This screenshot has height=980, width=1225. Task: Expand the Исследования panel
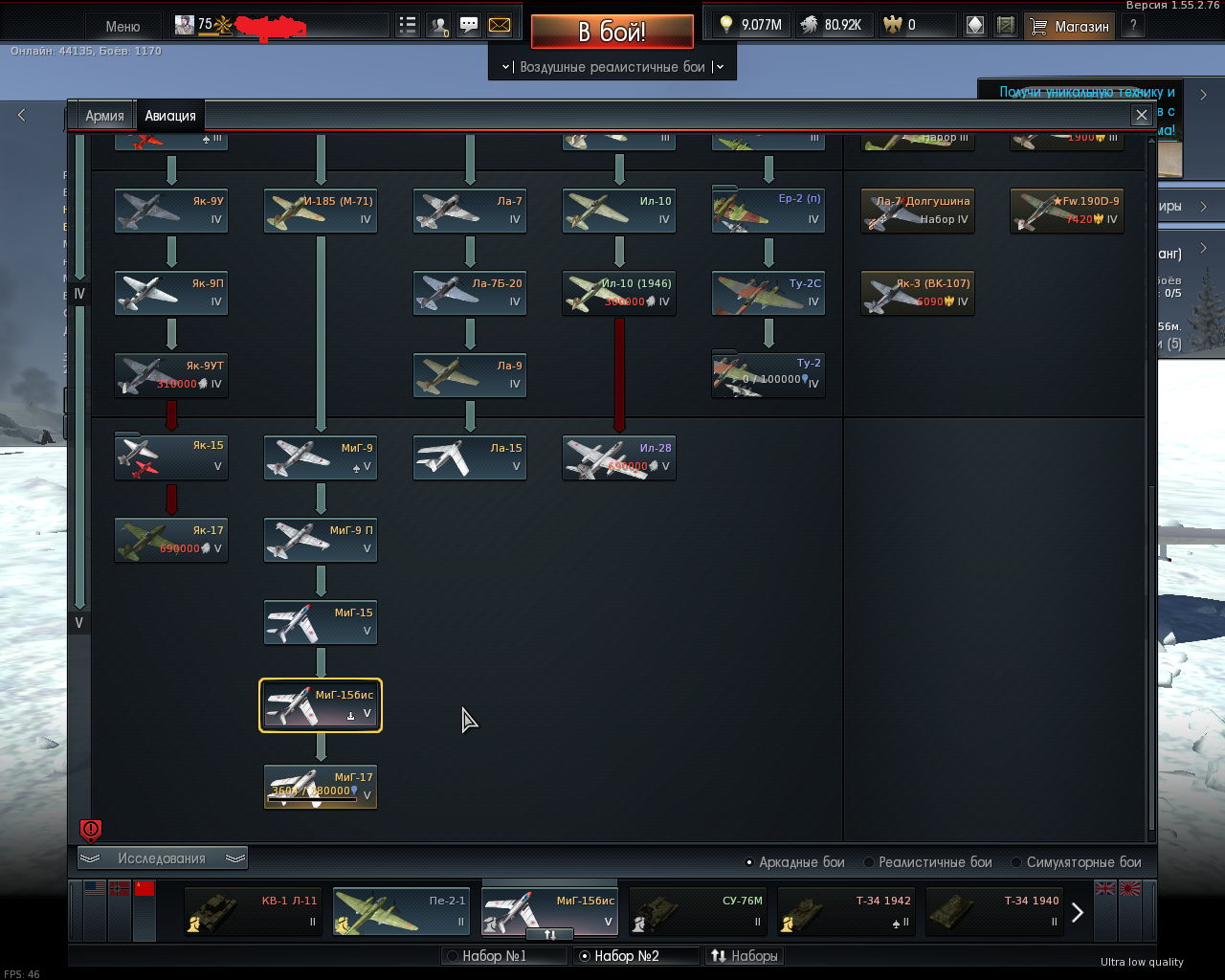click(x=162, y=858)
